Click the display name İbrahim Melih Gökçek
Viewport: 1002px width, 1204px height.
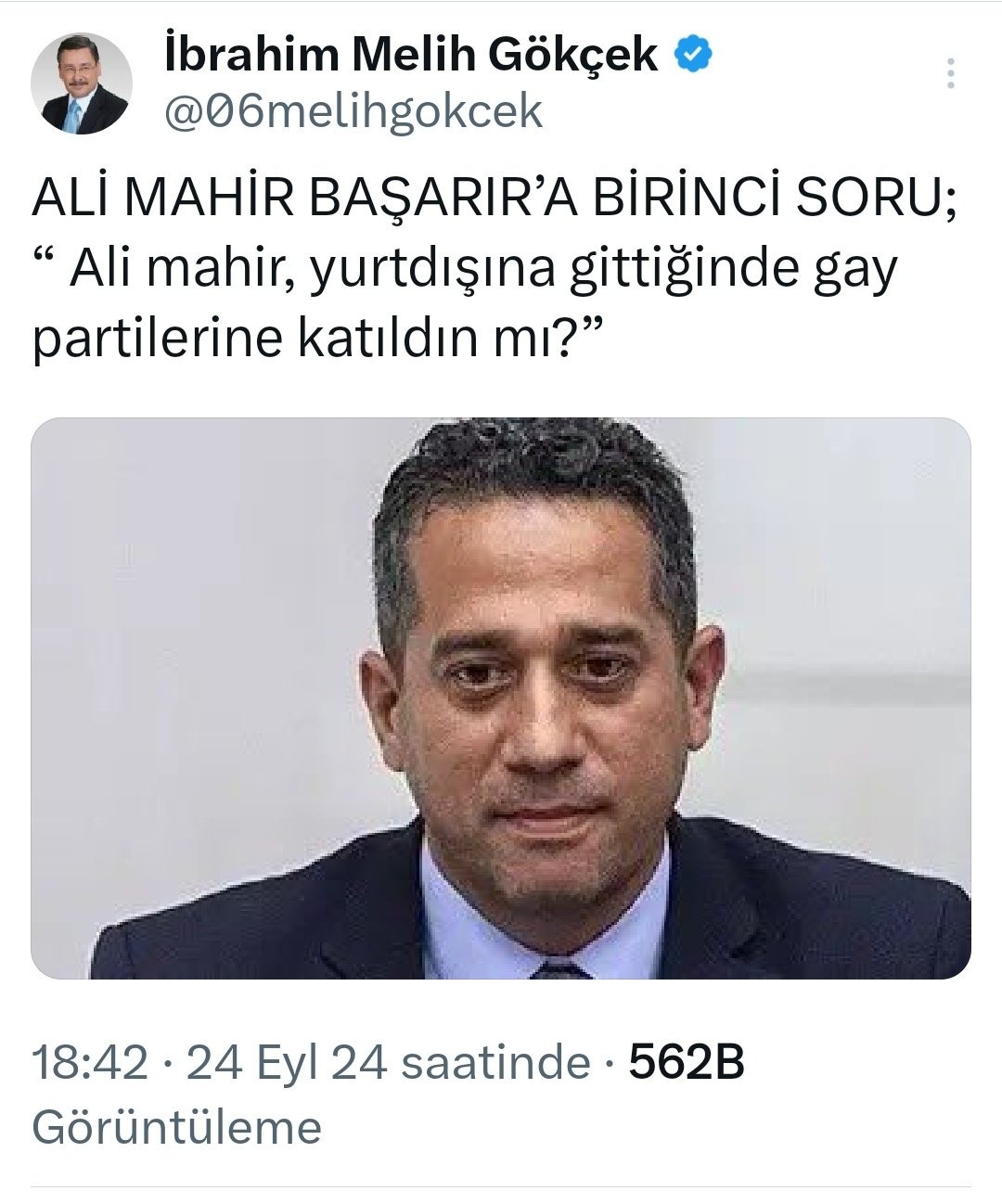pyautogui.click(x=411, y=56)
